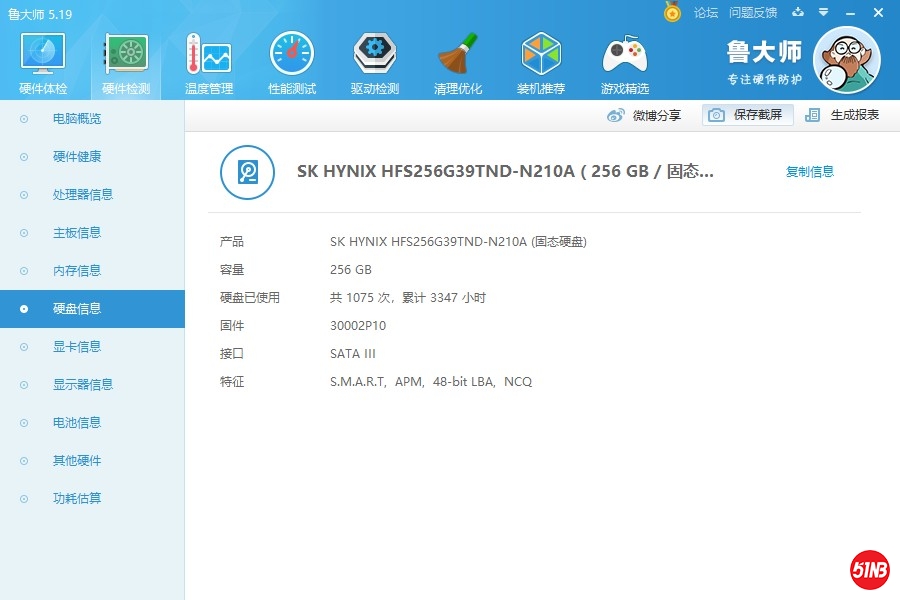Screen dimensions: 900x600
Task: Open the 硬件体检 hardware checkup icon
Action: click(43, 55)
